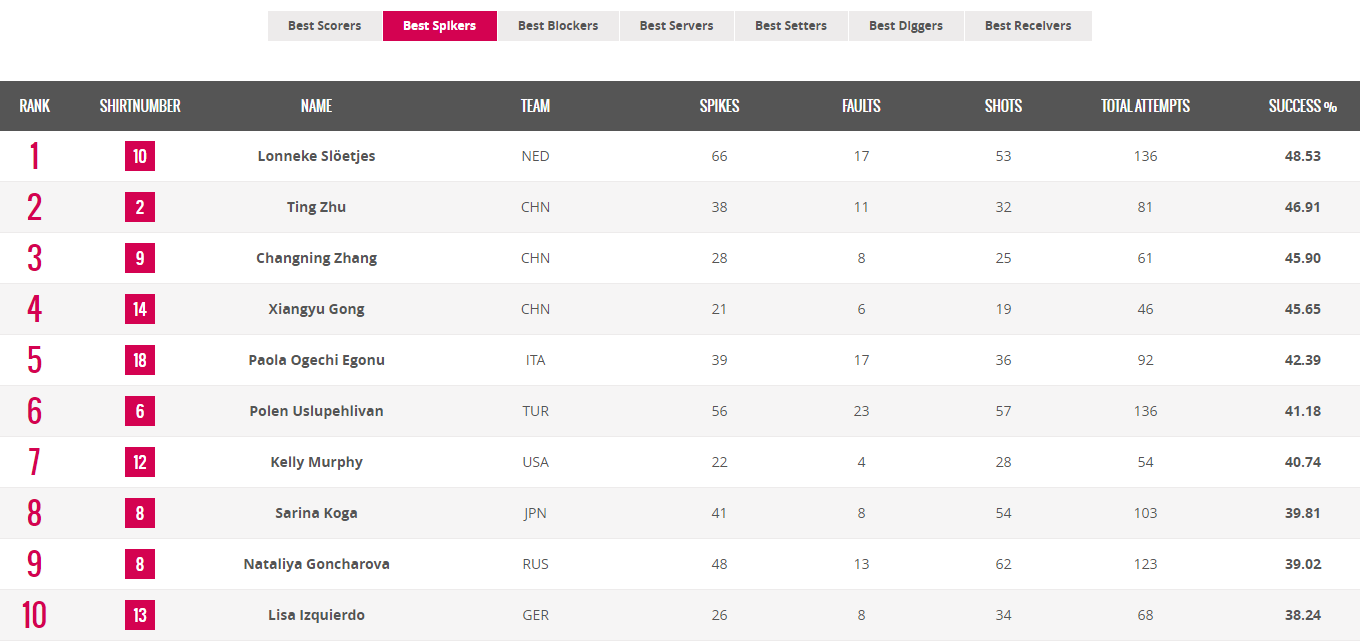
Task: Click Ting Zhu's team CHN
Action: click(x=535, y=207)
